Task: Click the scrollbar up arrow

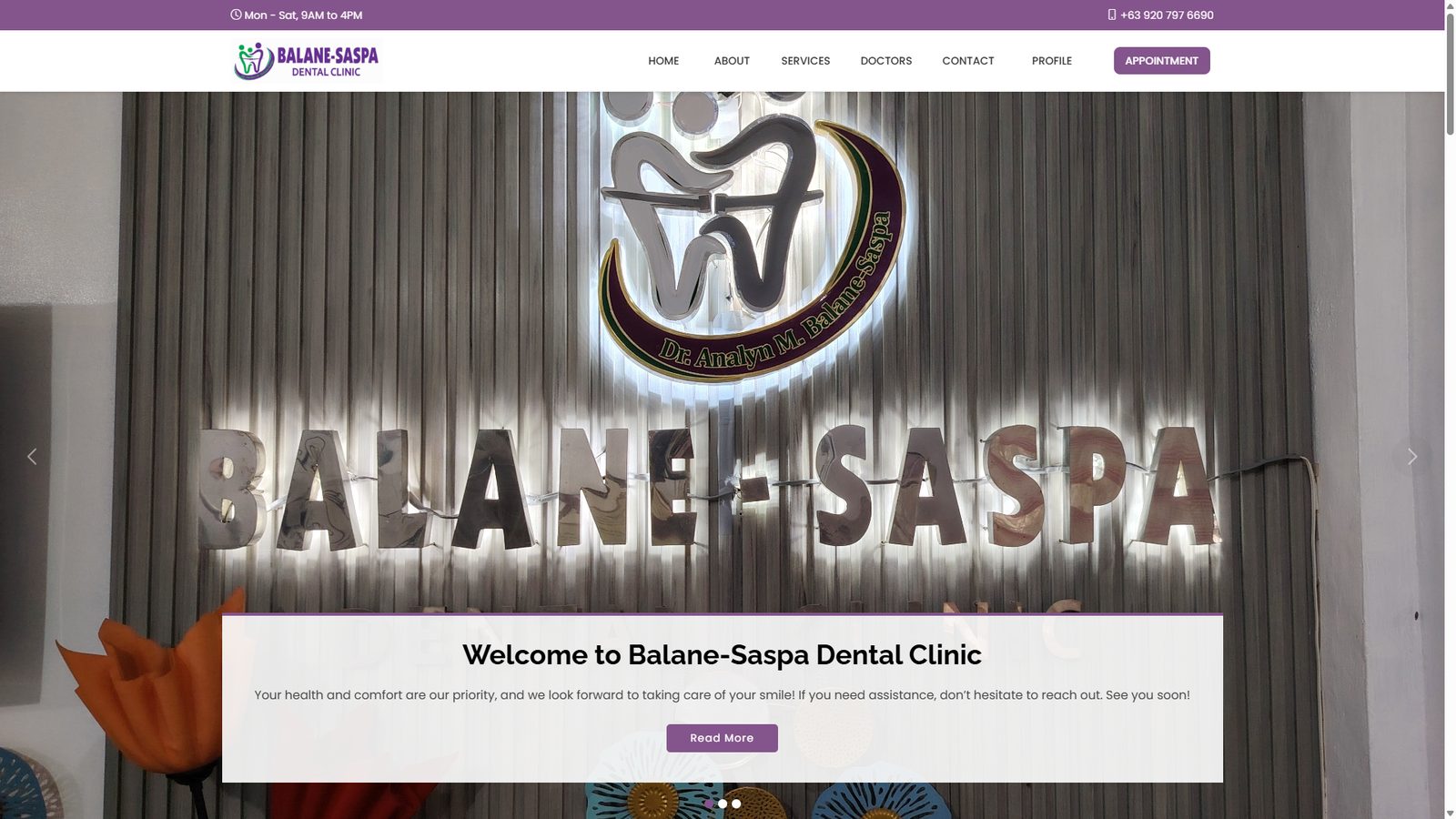Action: tap(1451, 6)
